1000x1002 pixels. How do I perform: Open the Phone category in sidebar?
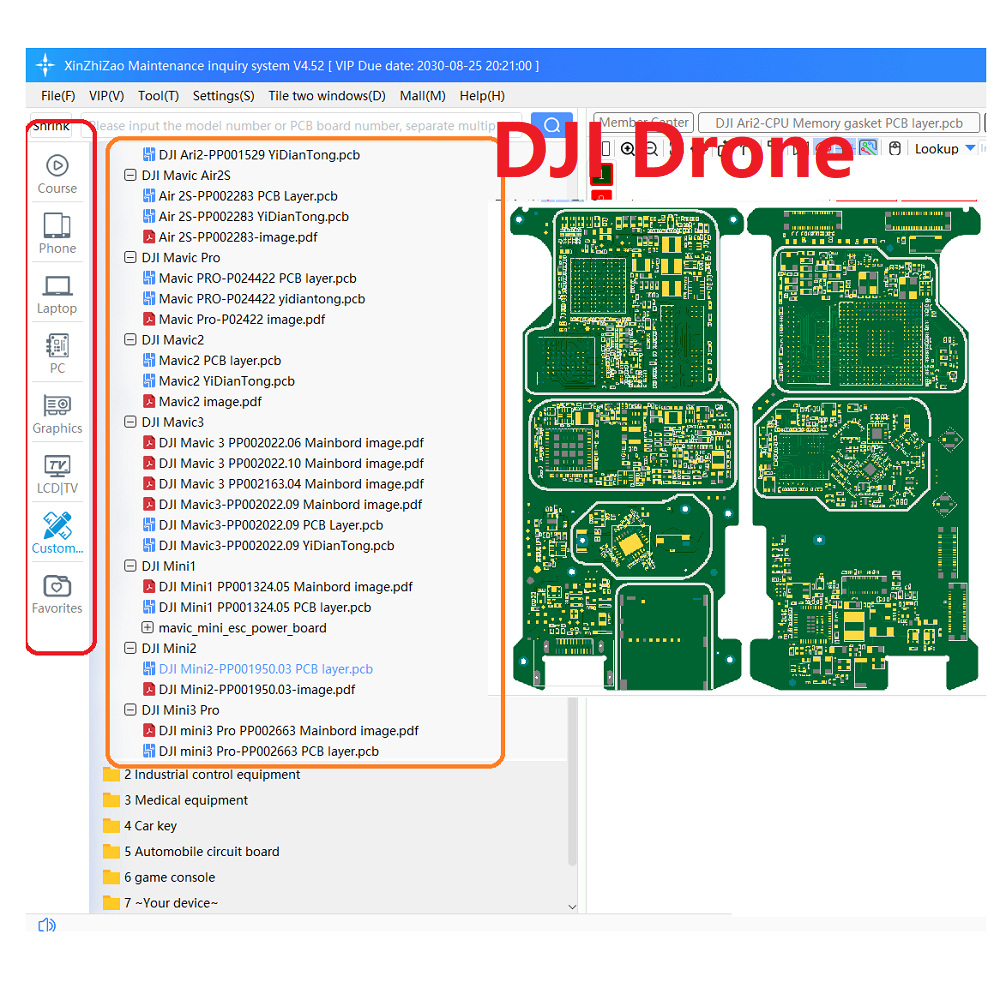(57, 234)
